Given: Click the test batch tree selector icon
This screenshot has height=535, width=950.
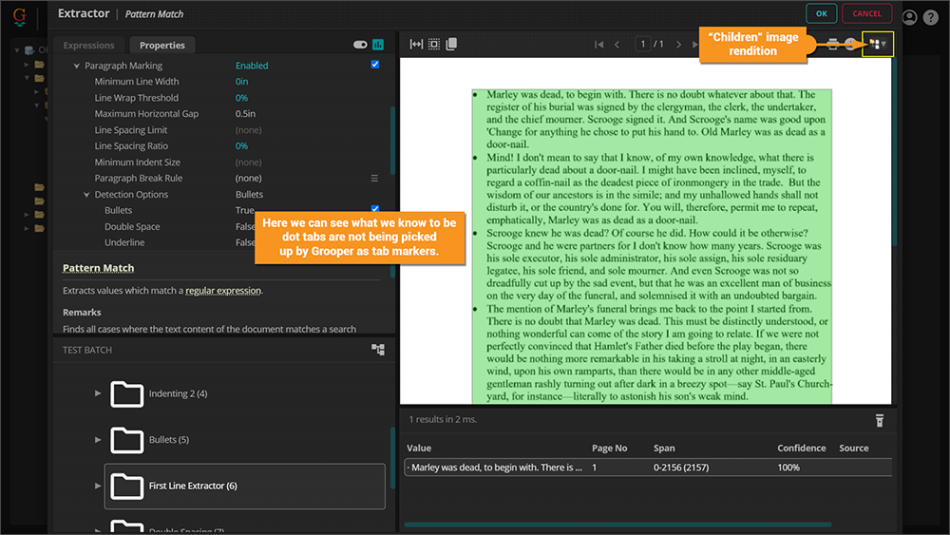Looking at the screenshot, I should [x=378, y=350].
